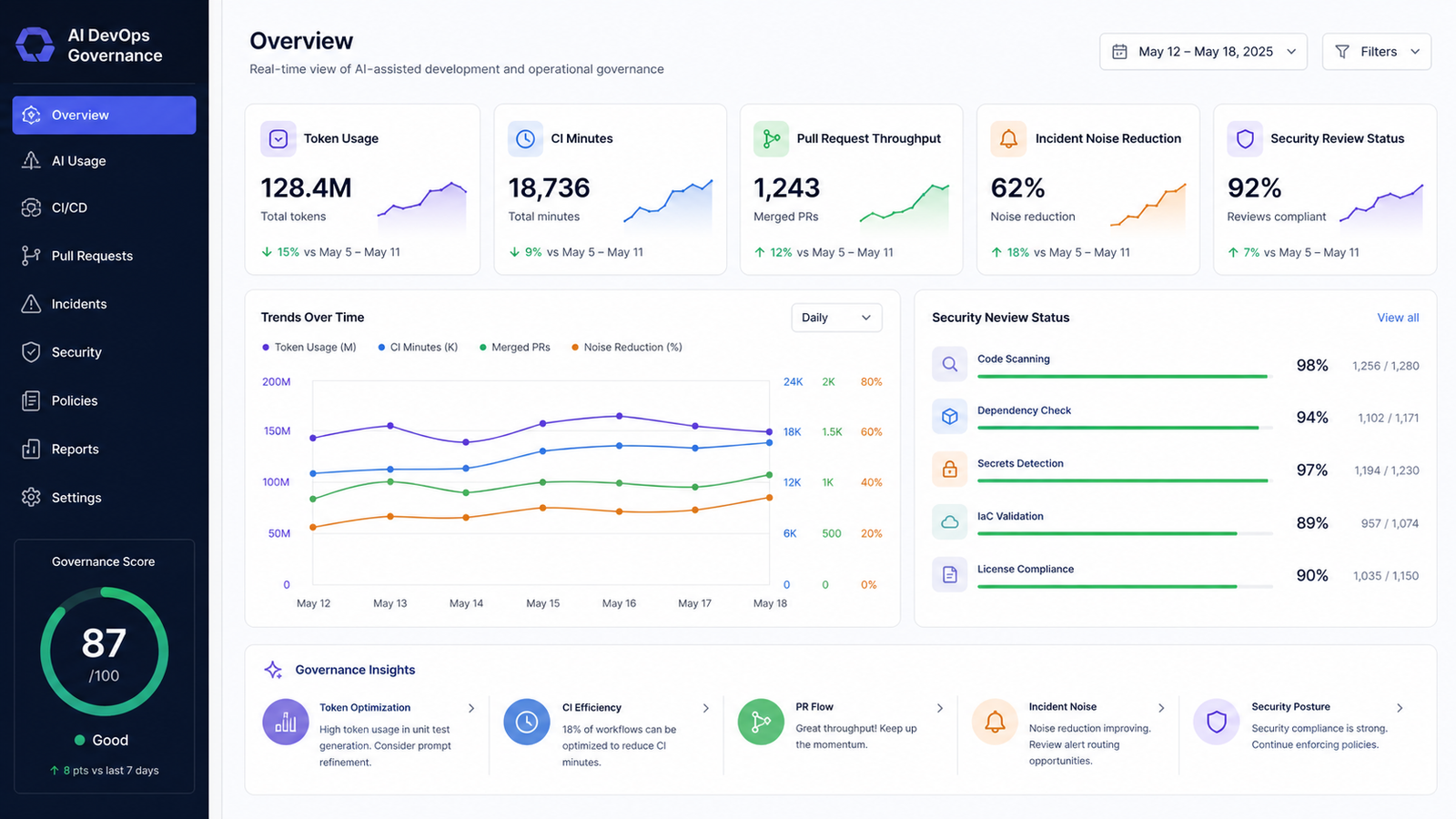Click the Policies document icon in sidebar
Viewport: 1456px width, 819px height.
31,400
